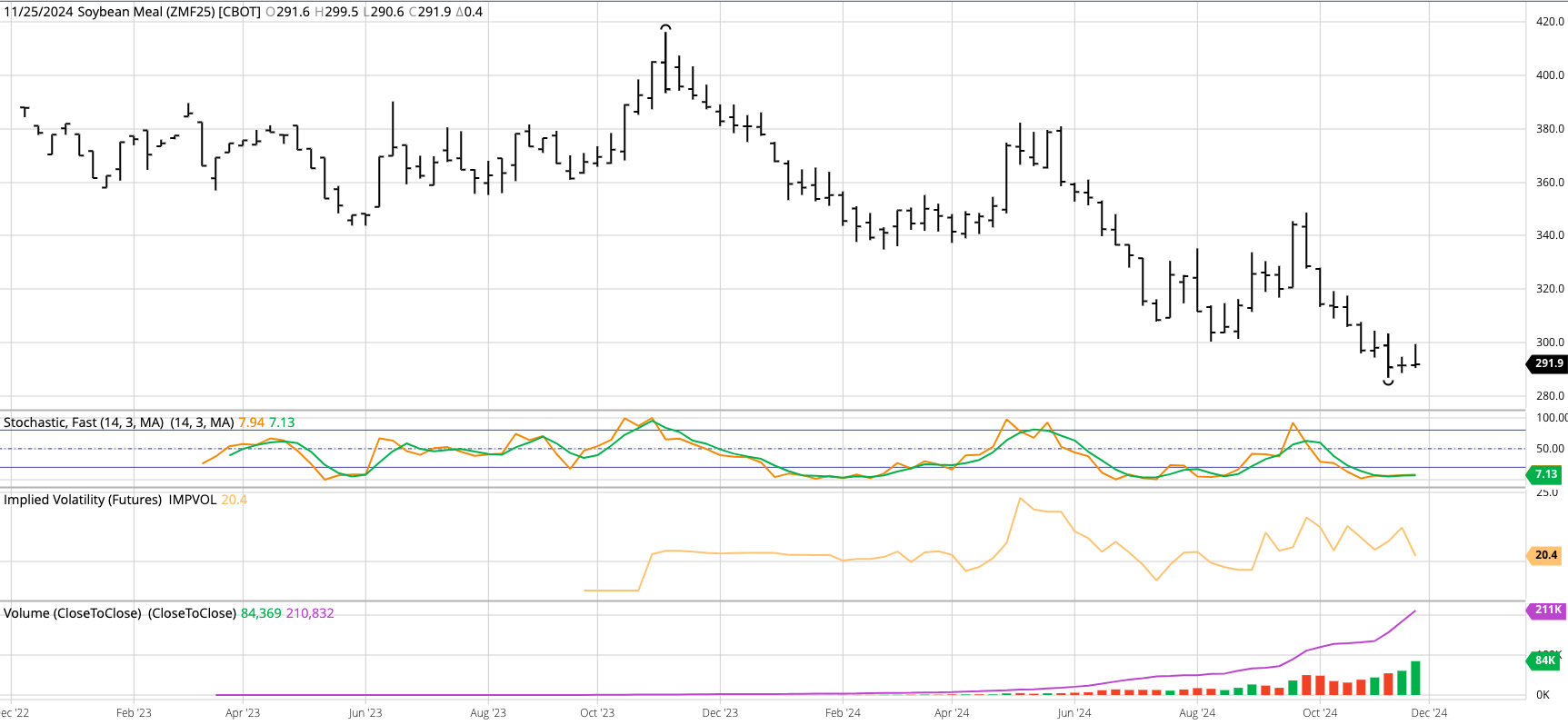The width and height of the screenshot is (1568, 725).
Task: Click the orange 7.94 stochastic value
Action: coord(251,422)
